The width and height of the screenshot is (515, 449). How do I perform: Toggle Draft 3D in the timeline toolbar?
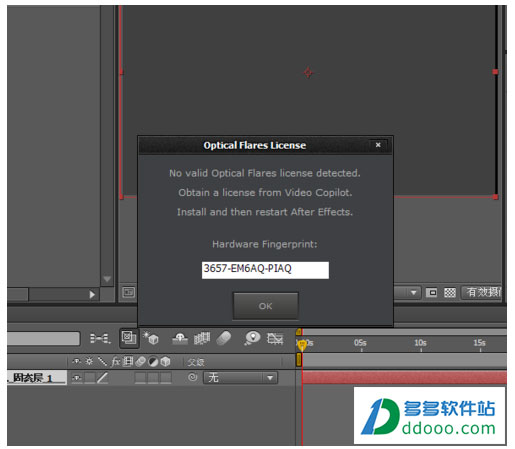click(150, 338)
